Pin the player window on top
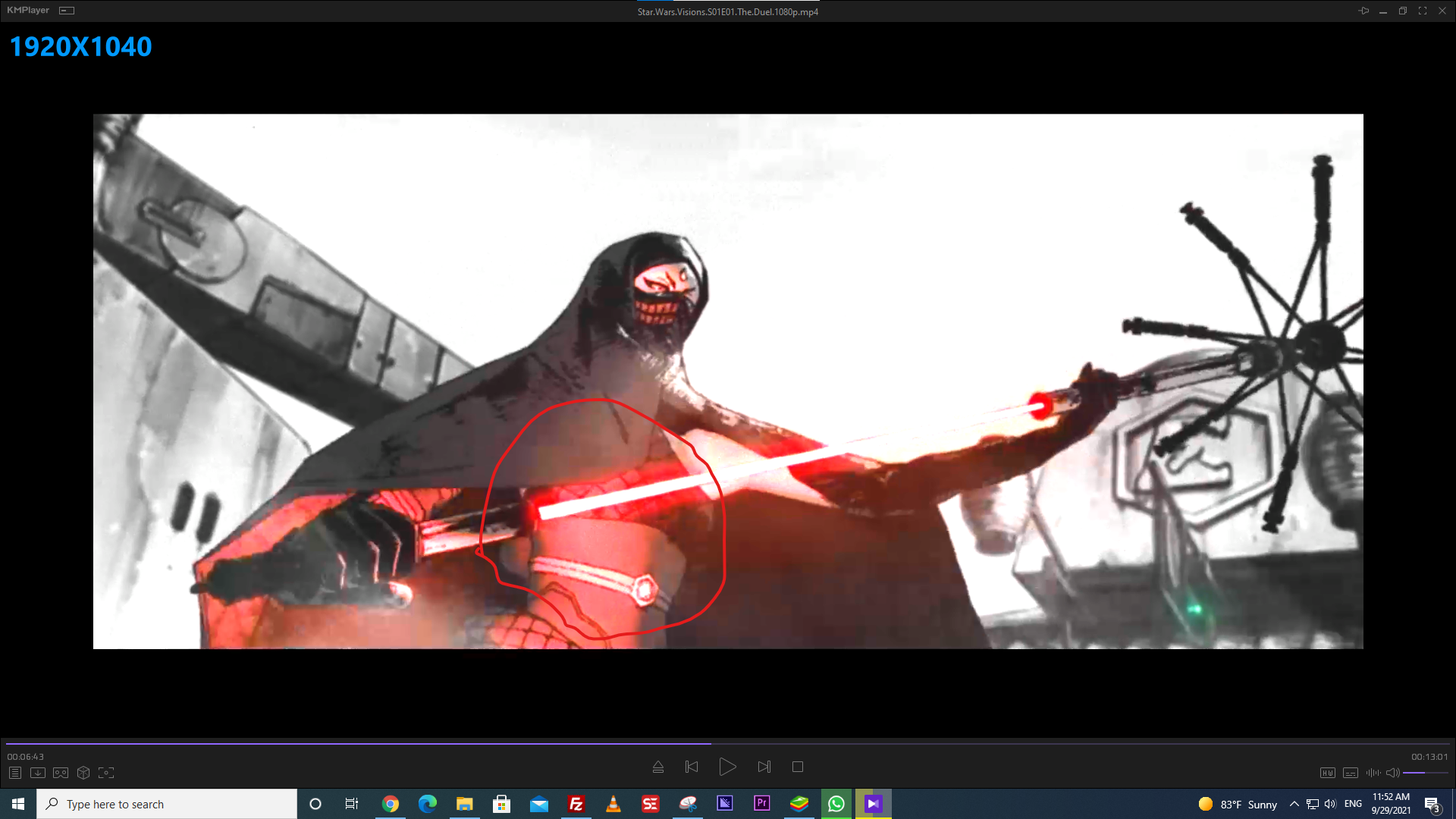1456x819 pixels. tap(1363, 11)
